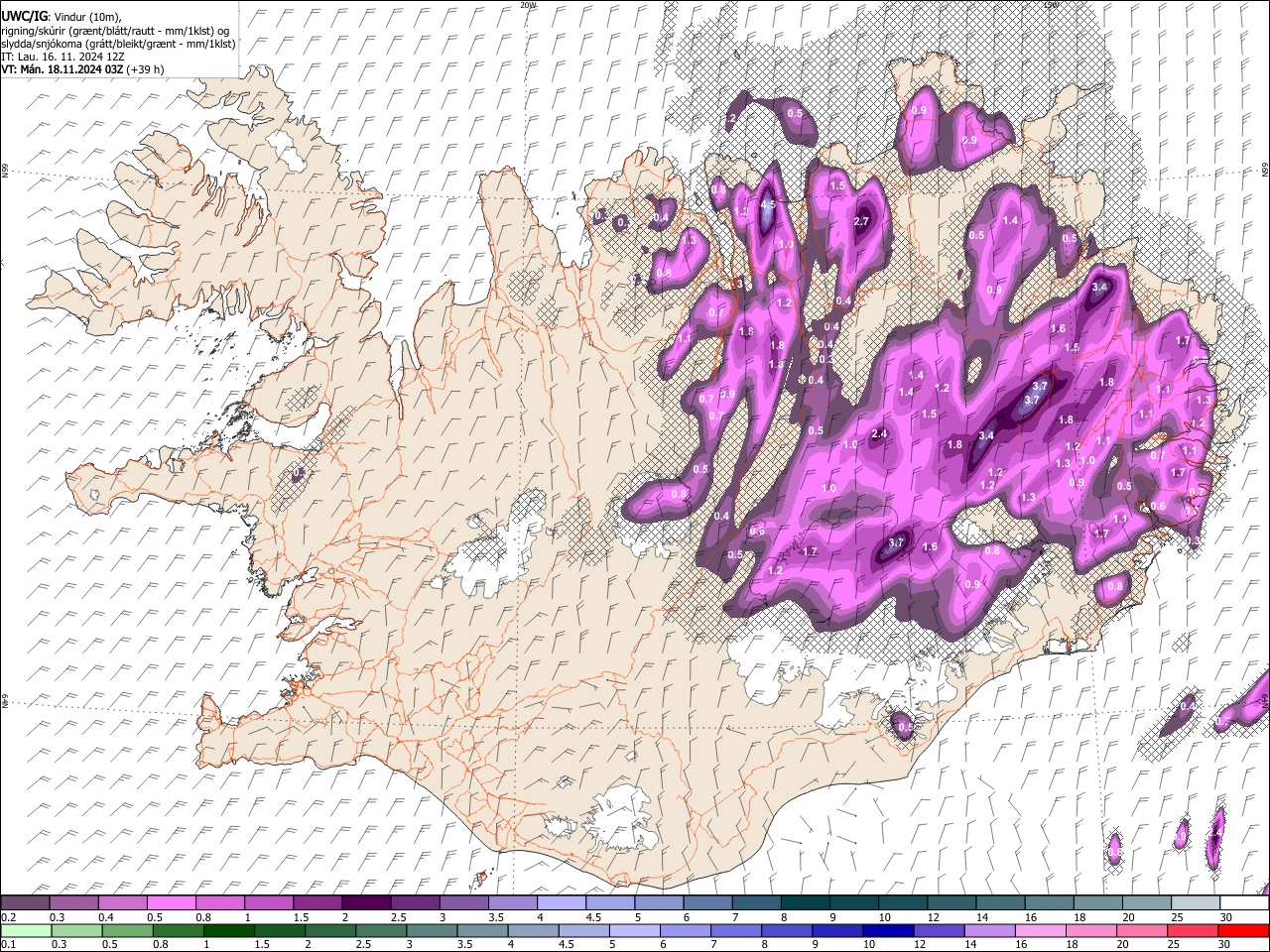Image resolution: width=1270 pixels, height=952 pixels.
Task: Select the bright pink 0.5–0.8 swatch, upper row
Action: (x=171, y=903)
